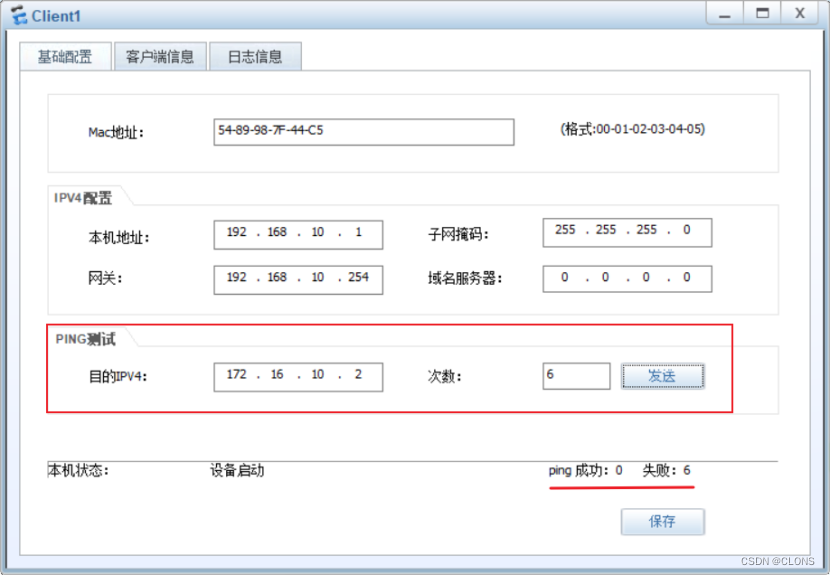Click the 设备启动 status text
This screenshot has width=830, height=575.
tap(237, 470)
